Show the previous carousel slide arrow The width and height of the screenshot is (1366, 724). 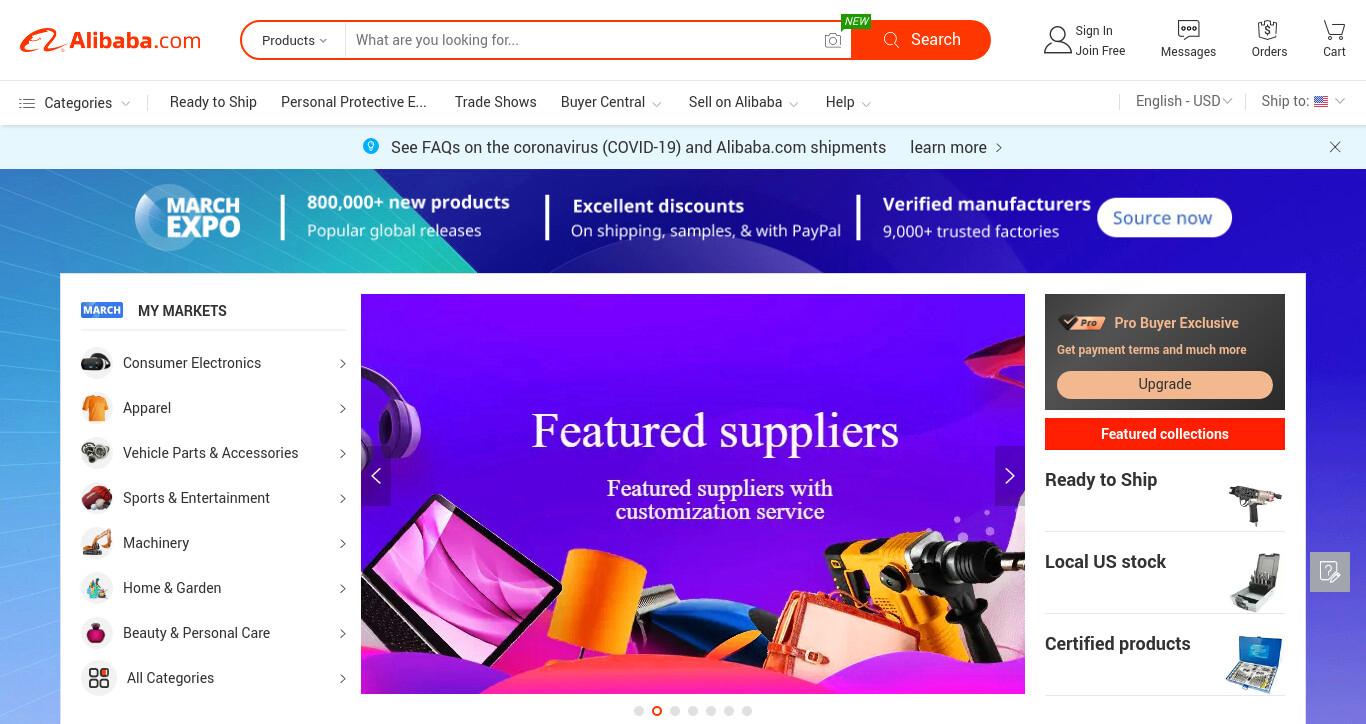pos(376,476)
